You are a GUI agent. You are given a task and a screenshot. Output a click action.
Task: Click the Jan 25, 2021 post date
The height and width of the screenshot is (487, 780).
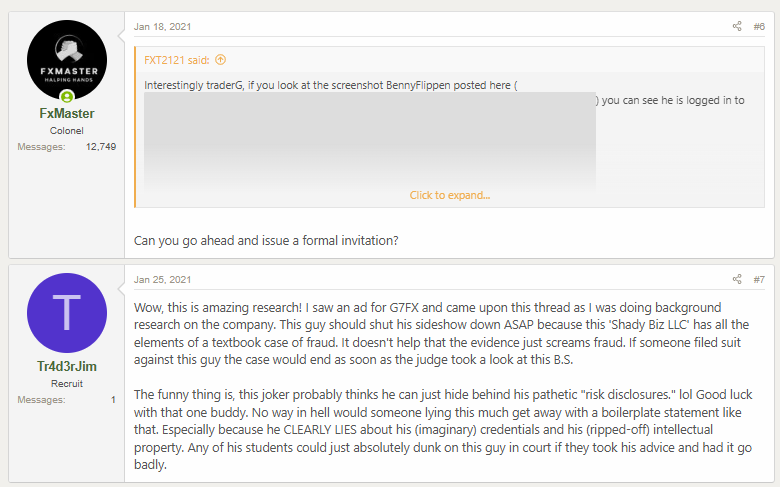[x=162, y=279]
